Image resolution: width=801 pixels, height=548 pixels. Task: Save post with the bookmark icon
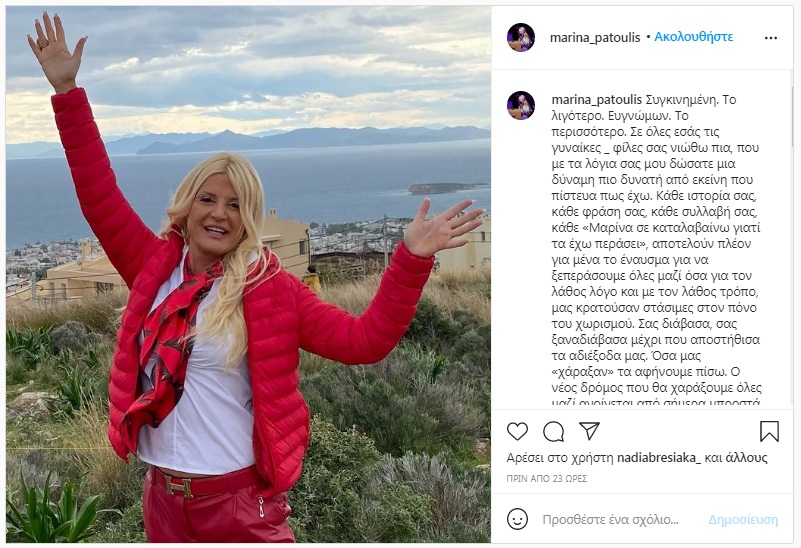(769, 432)
